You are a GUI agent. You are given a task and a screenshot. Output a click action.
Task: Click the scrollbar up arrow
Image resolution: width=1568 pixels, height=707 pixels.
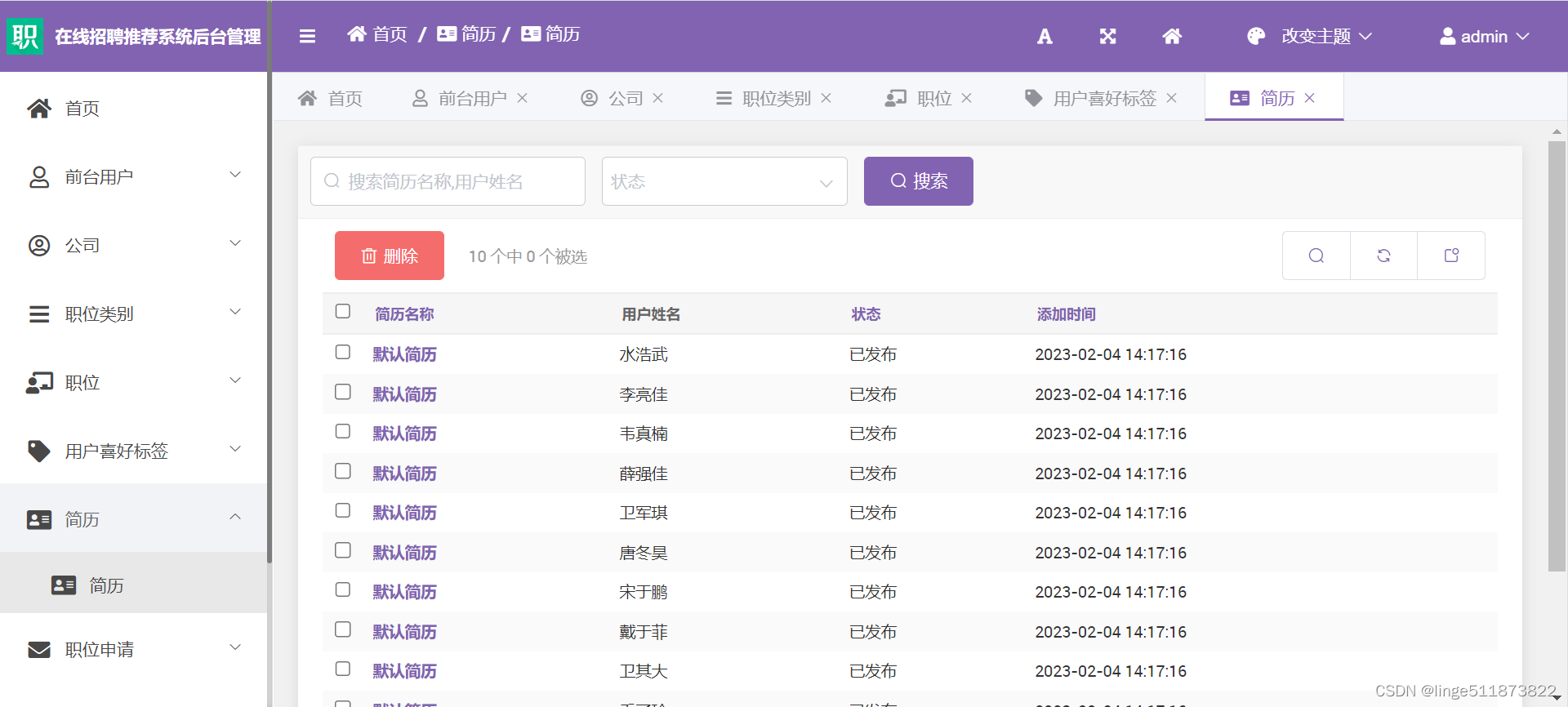click(1557, 131)
